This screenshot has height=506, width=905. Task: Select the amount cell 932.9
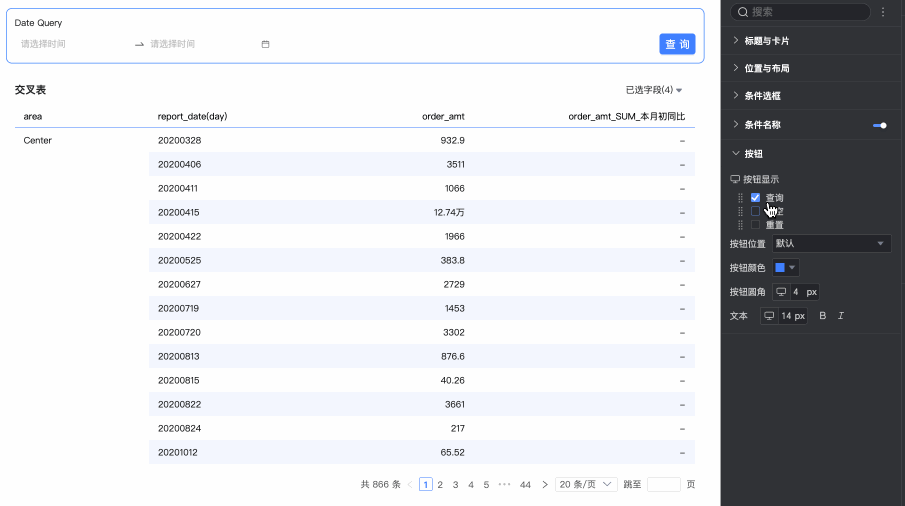(452, 141)
